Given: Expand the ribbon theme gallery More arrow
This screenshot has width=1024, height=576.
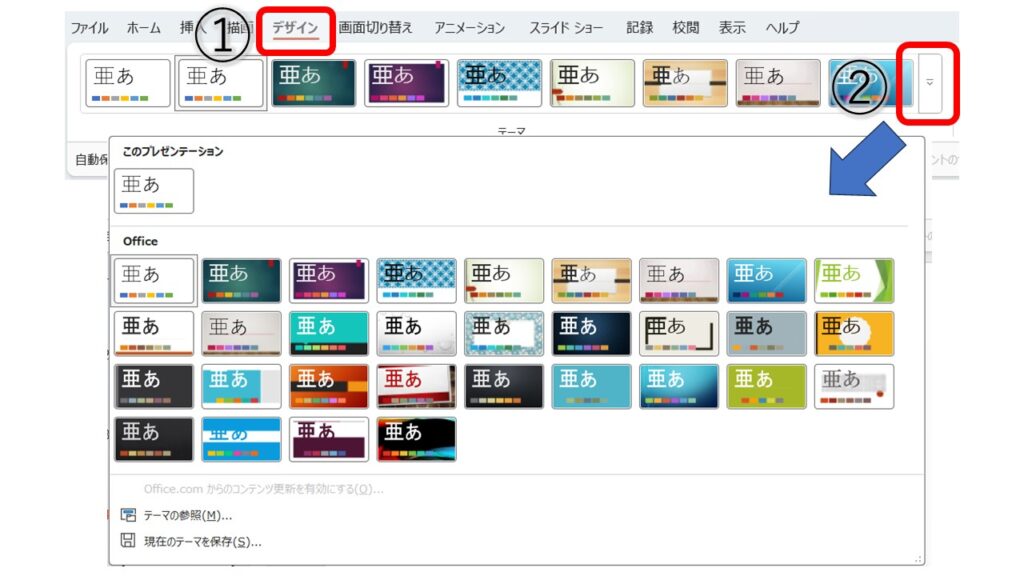Looking at the screenshot, I should coord(929,83).
